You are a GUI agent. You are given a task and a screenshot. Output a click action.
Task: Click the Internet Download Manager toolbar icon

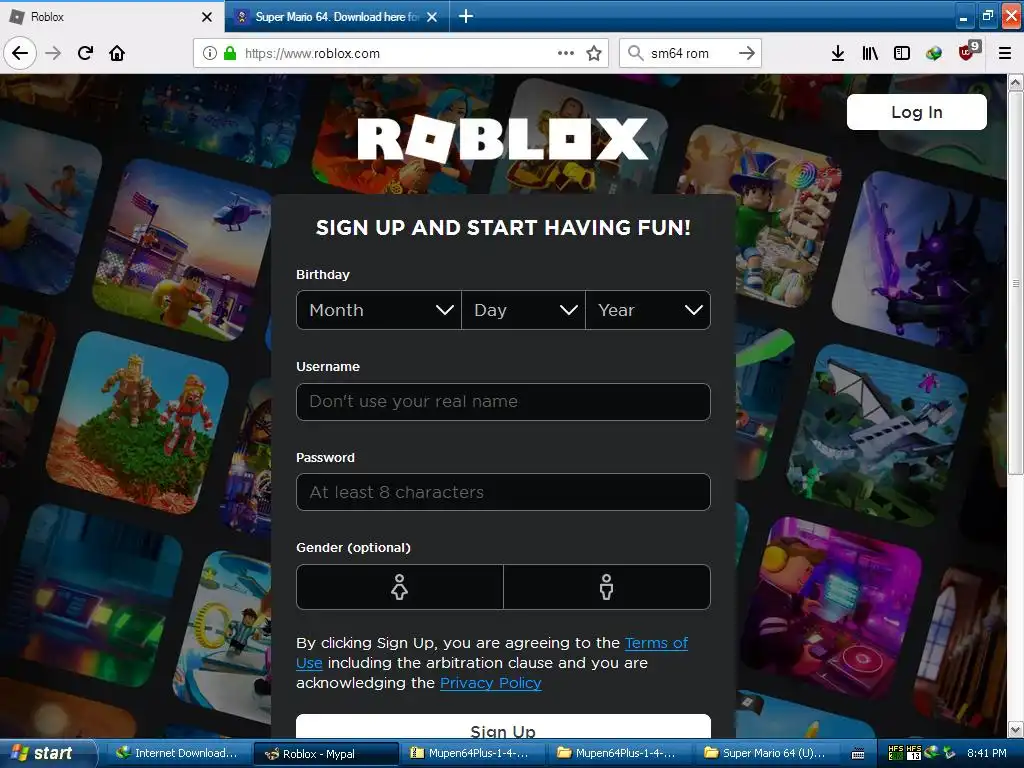934,53
